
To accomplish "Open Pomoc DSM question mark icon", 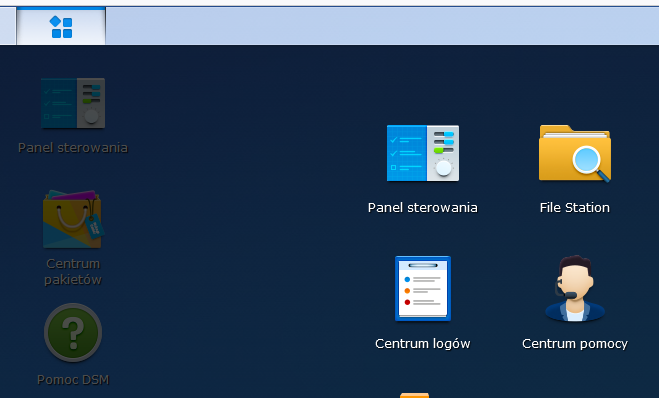I will 73,332.
